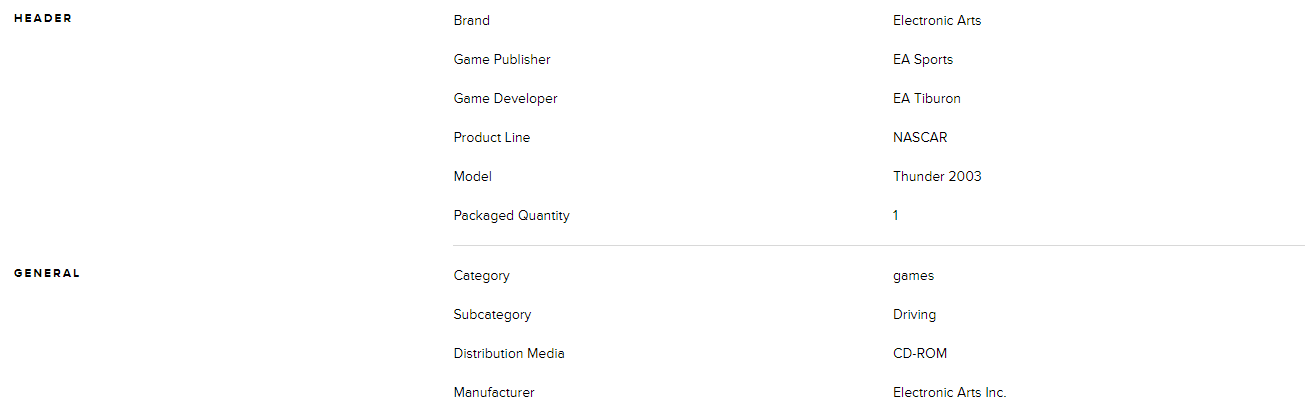Click the Product Line label

pos(491,137)
